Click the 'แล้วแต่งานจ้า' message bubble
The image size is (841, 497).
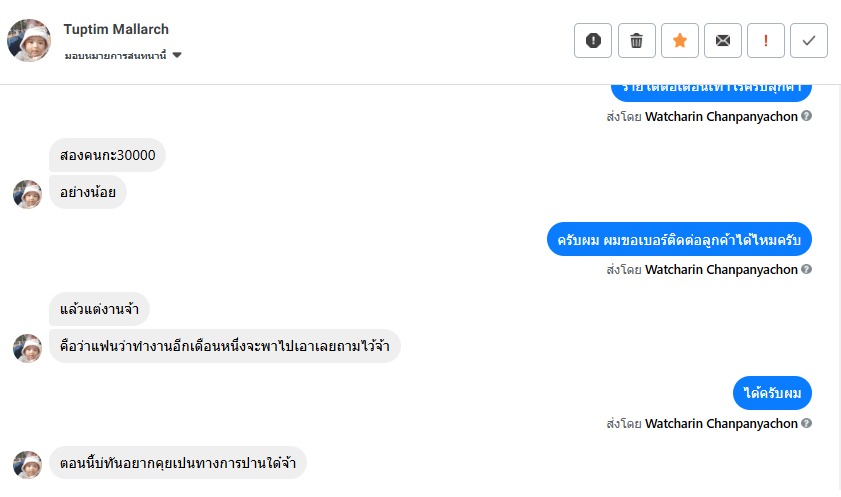pyautogui.click(x=99, y=309)
